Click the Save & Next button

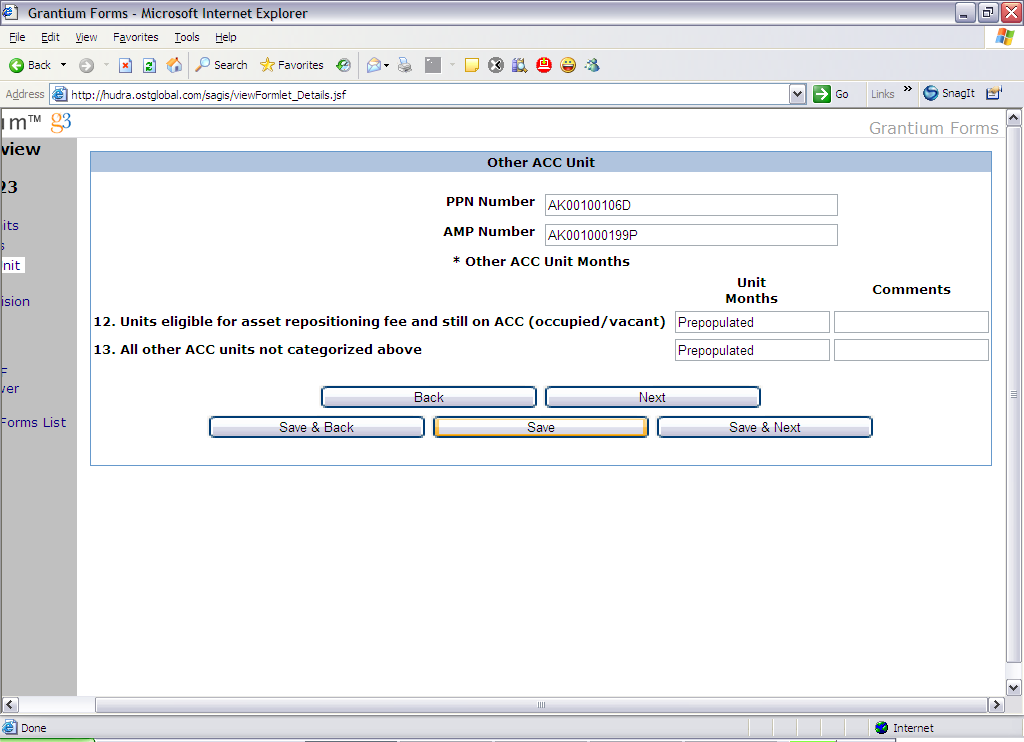765,427
